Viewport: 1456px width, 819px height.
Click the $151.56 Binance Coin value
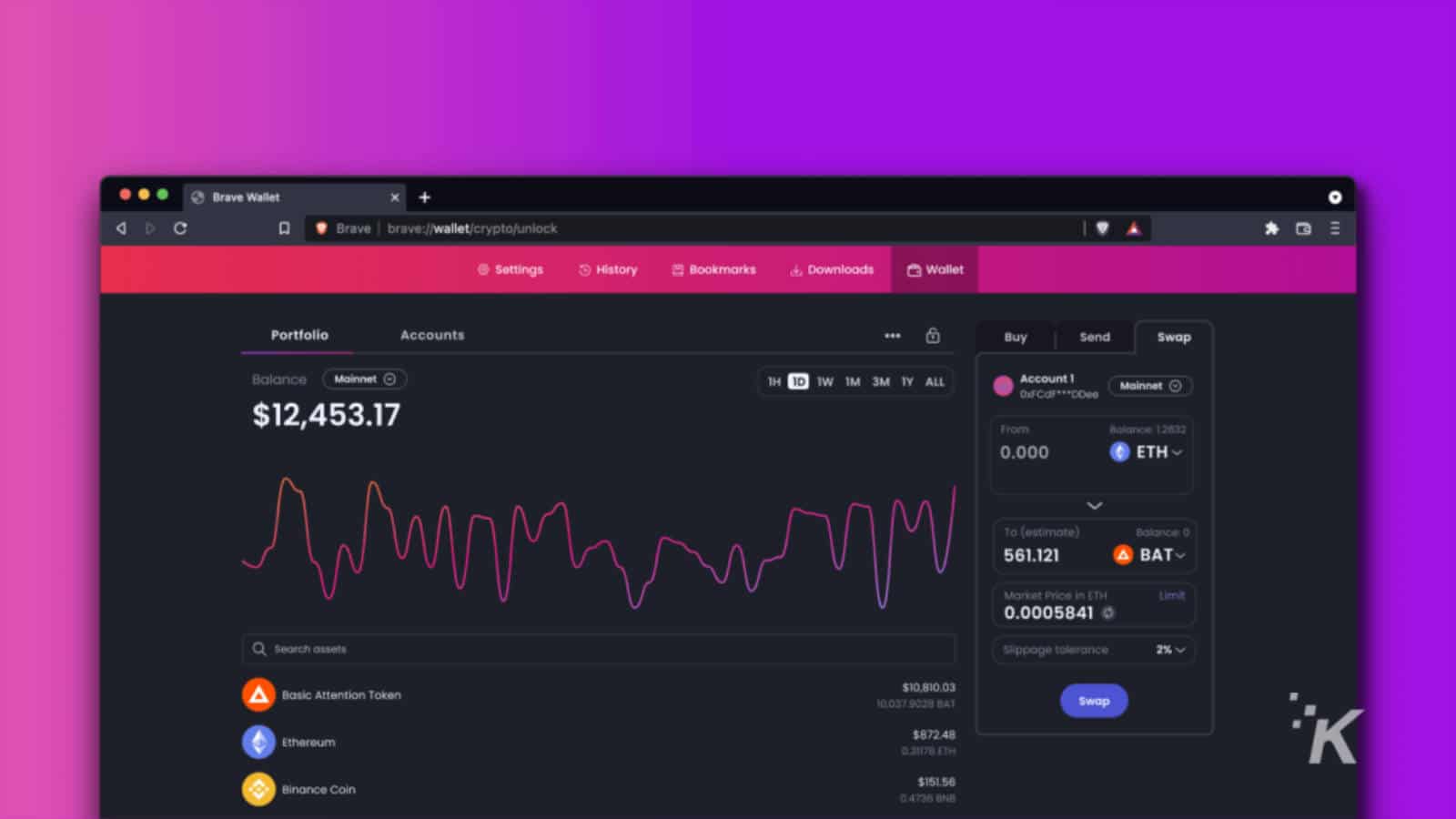click(x=936, y=782)
